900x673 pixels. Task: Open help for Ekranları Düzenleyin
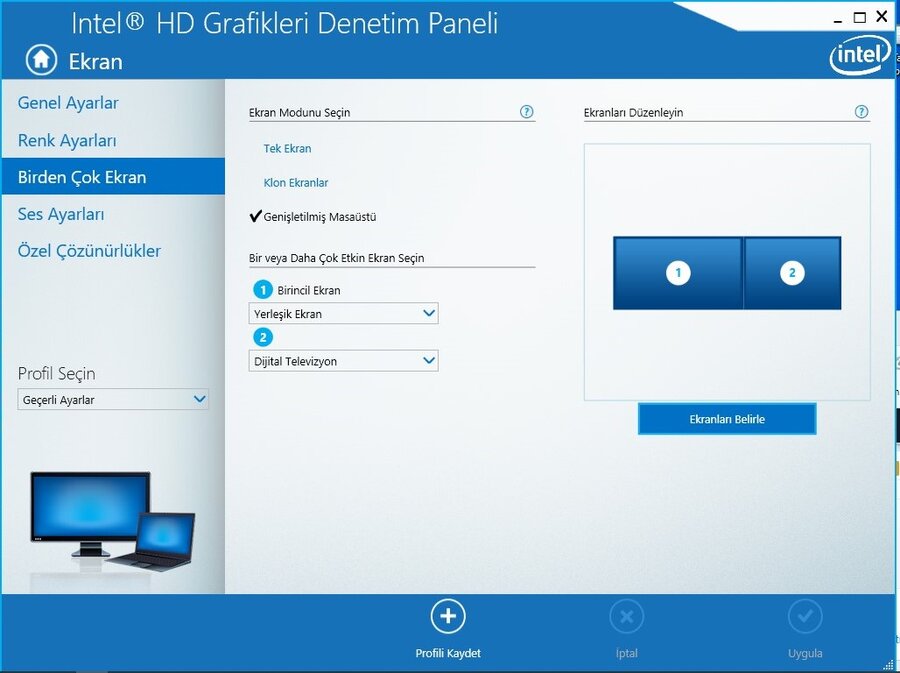(x=861, y=112)
